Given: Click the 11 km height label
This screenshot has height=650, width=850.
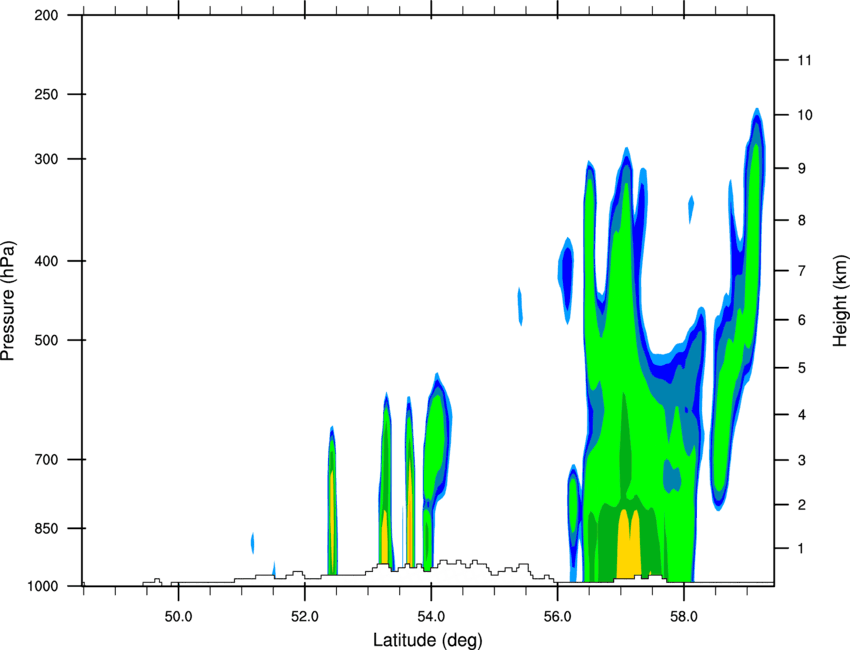Looking at the screenshot, I should (804, 60).
